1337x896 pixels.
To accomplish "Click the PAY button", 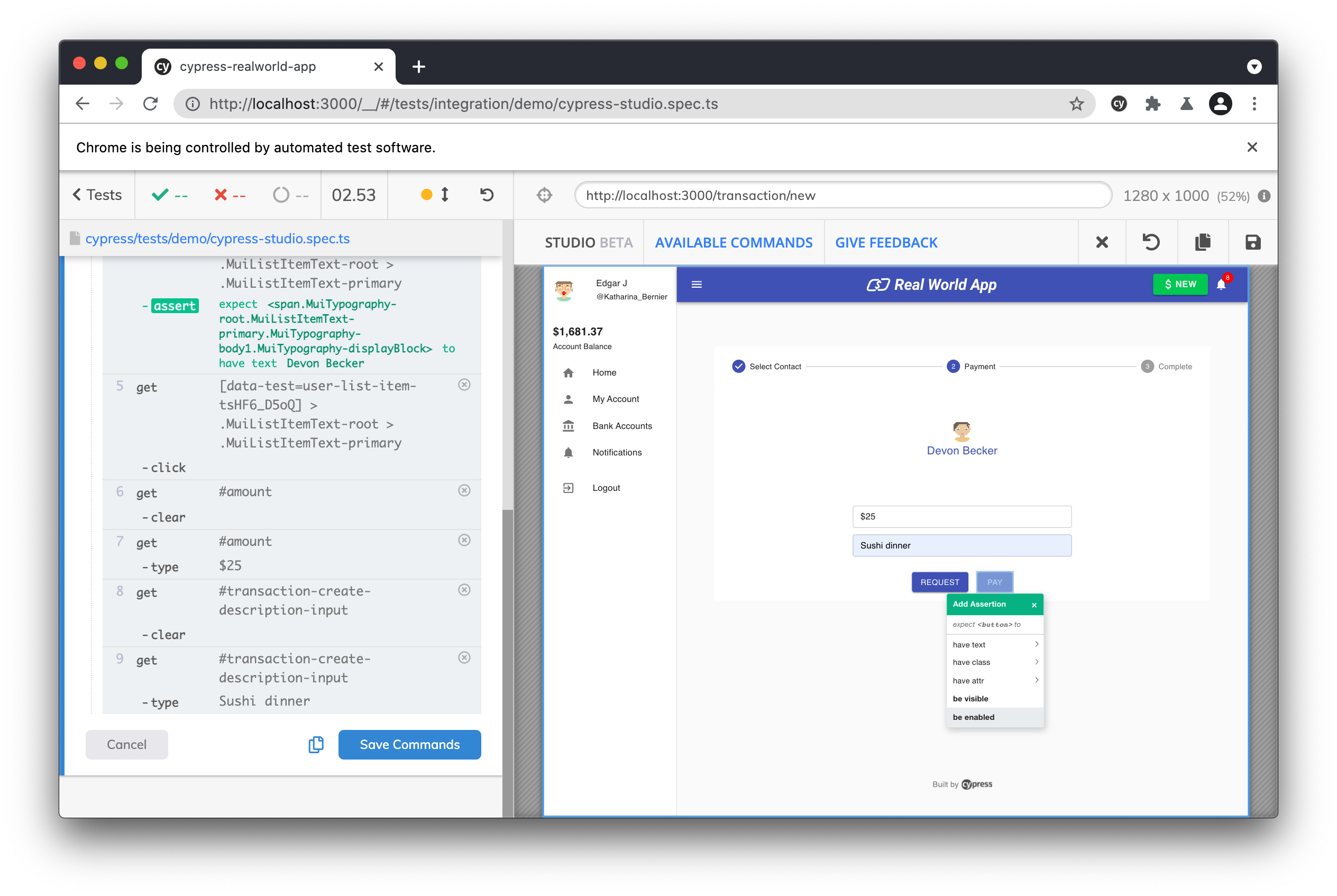I will click(x=994, y=582).
